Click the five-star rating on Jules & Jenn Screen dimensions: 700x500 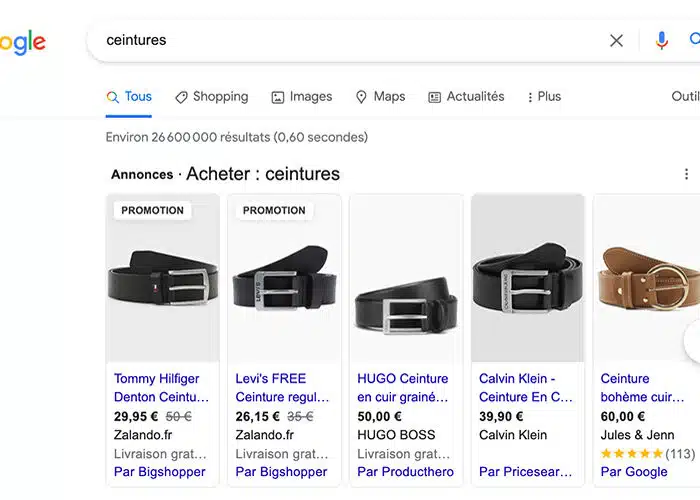point(630,454)
